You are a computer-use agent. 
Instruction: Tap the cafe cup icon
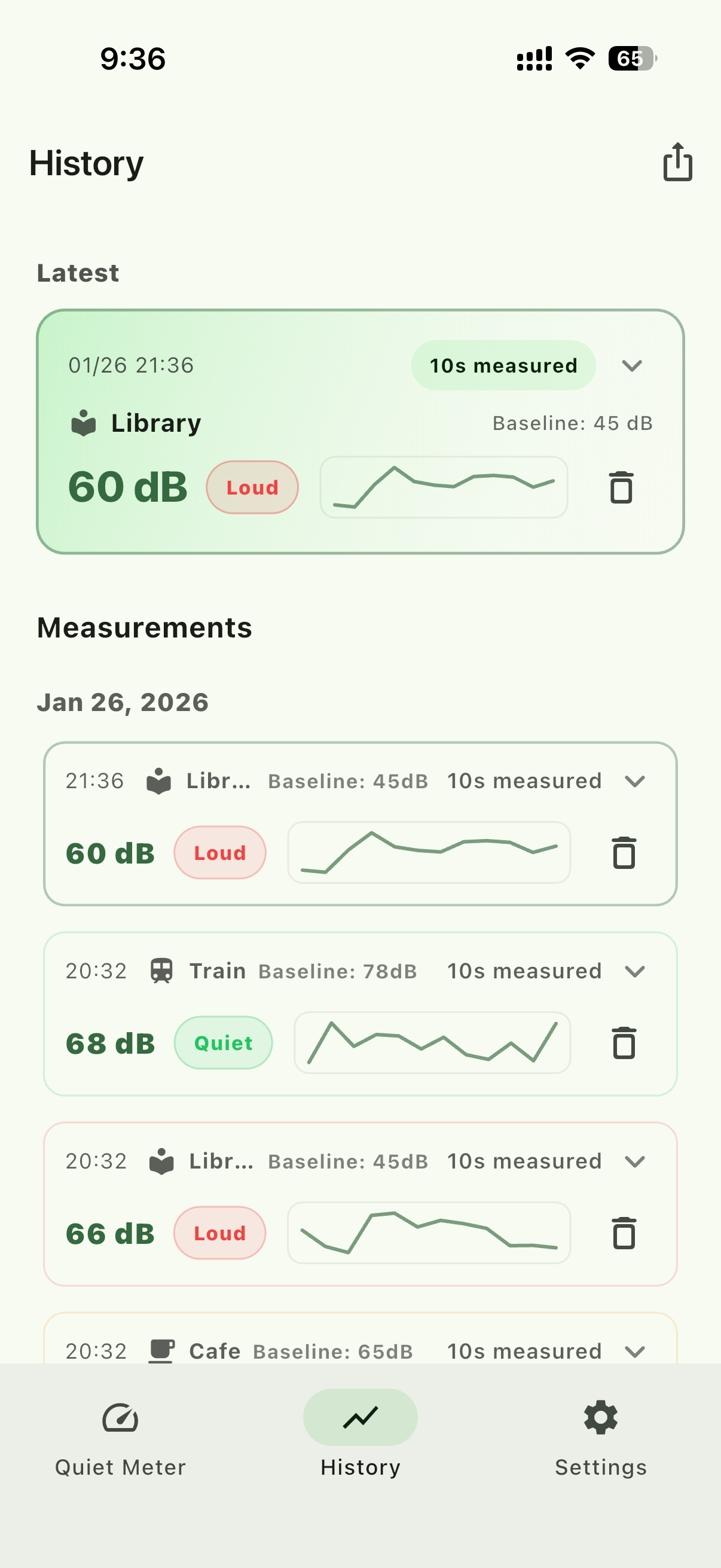(x=161, y=1351)
